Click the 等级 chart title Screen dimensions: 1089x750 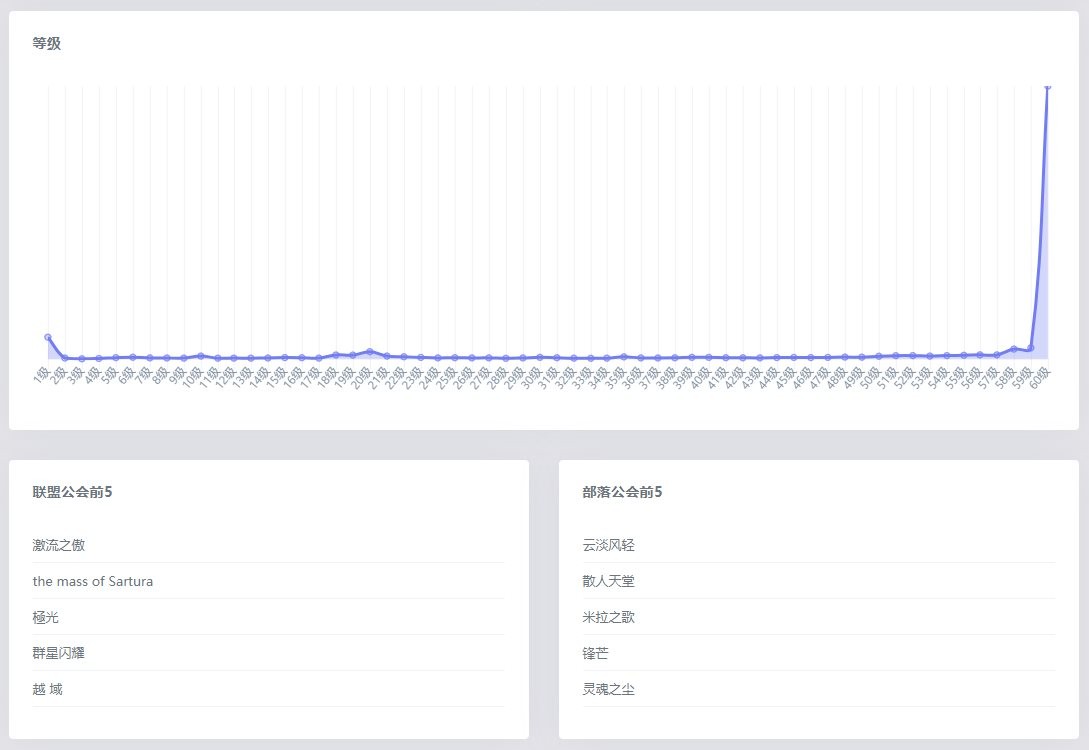(47, 43)
